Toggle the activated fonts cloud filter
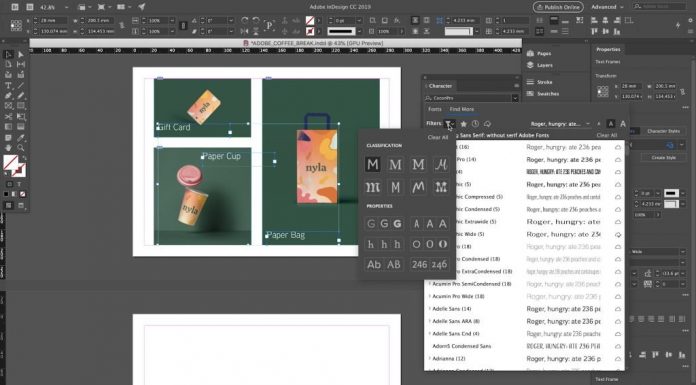This screenshot has height=385, width=696. 487,124
